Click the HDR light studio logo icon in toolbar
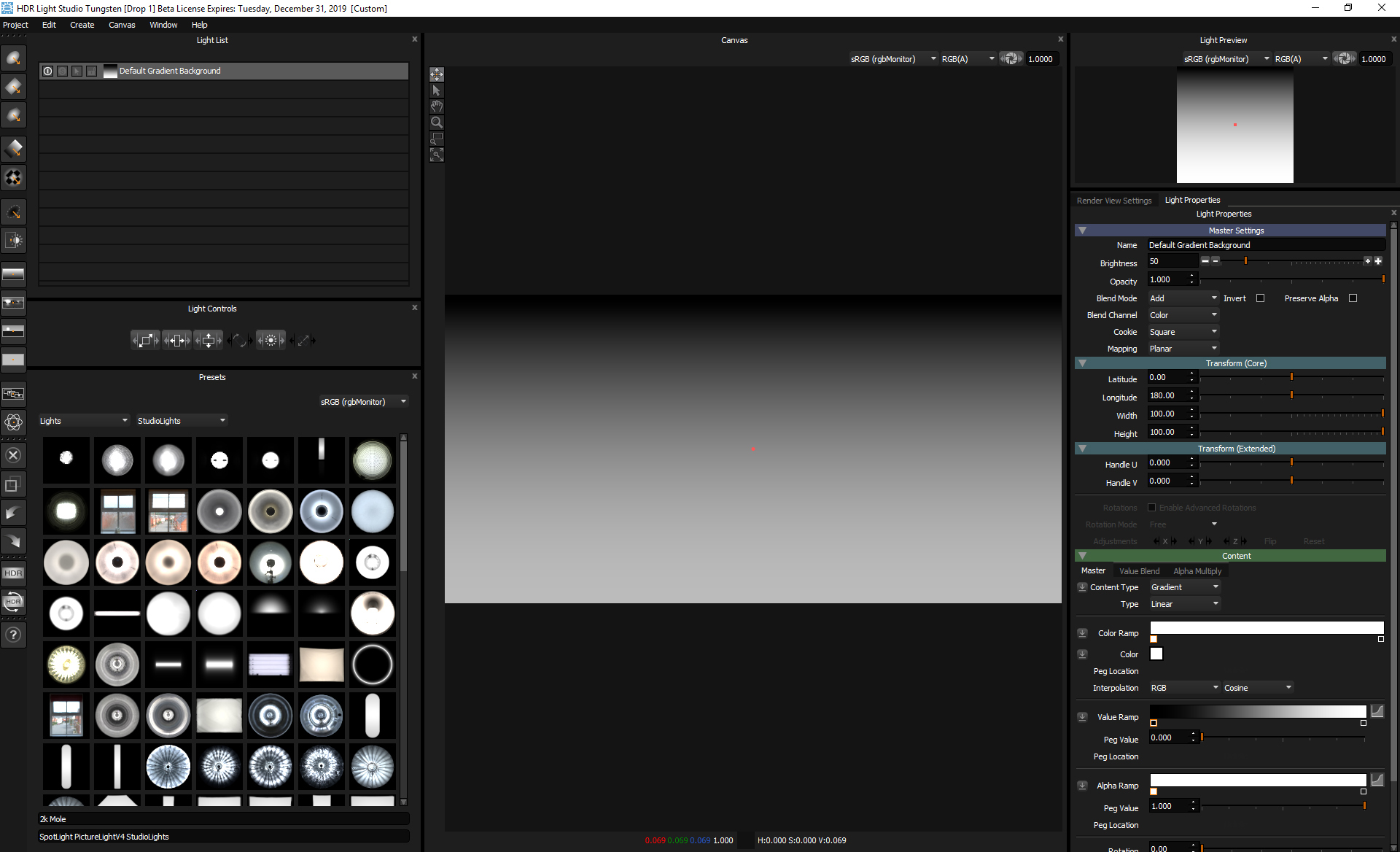1400x852 pixels. click(x=14, y=573)
